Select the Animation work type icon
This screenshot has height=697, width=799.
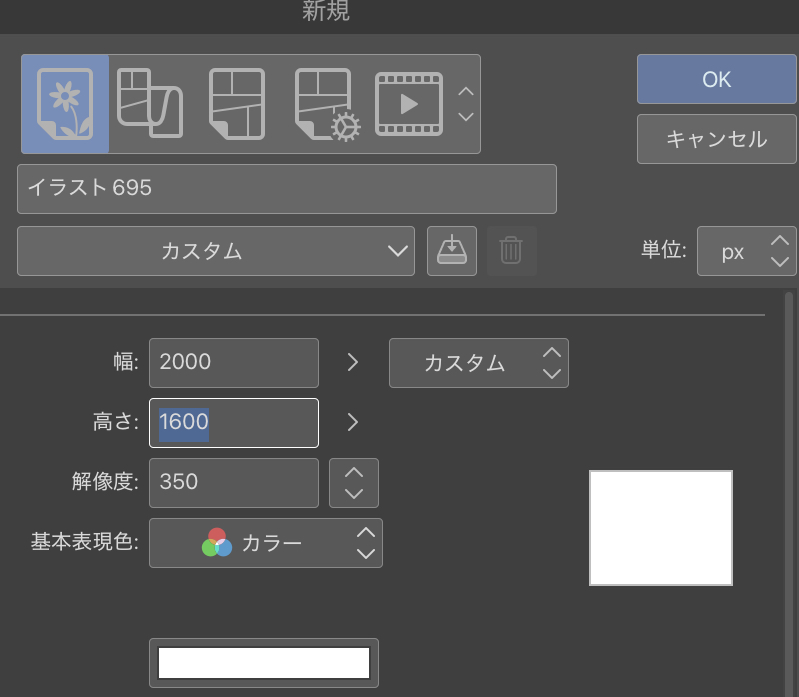408,104
